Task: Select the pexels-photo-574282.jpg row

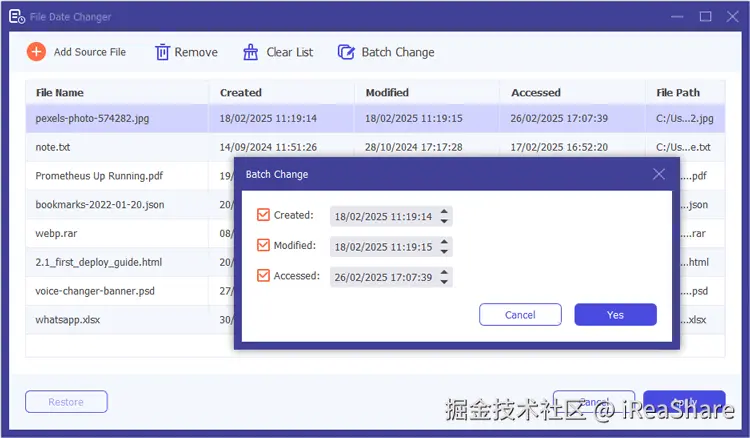Action: pos(375,118)
